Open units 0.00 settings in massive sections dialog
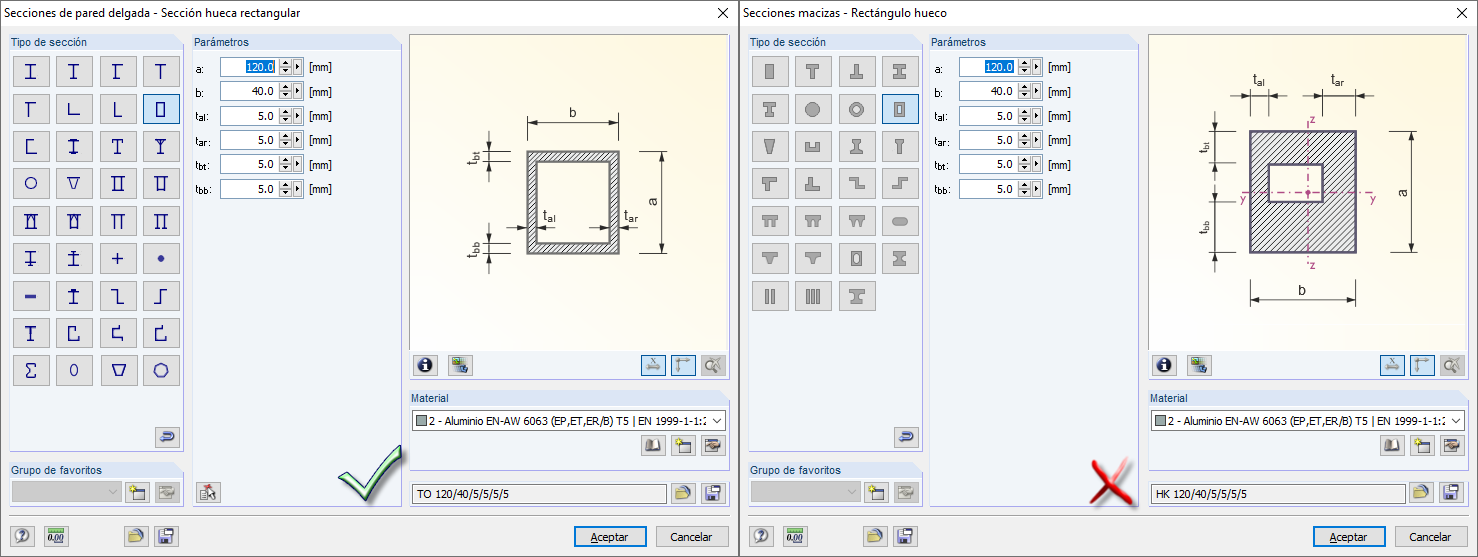 795,536
